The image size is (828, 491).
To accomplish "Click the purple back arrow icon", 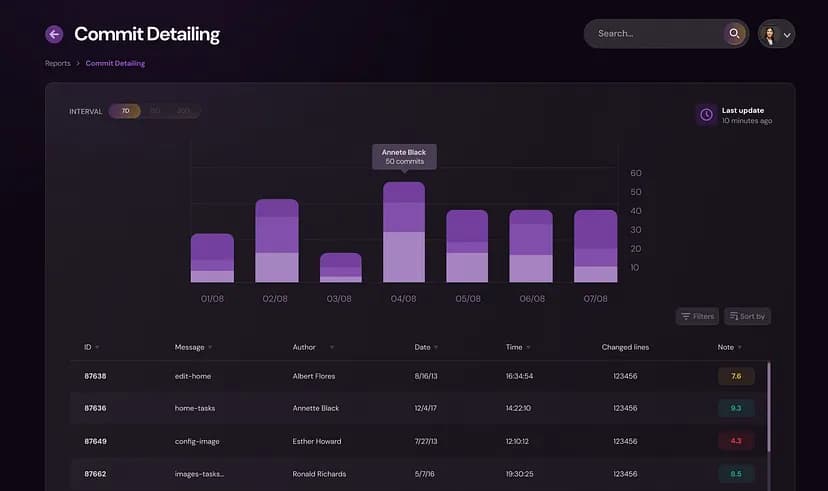I will [54, 34].
